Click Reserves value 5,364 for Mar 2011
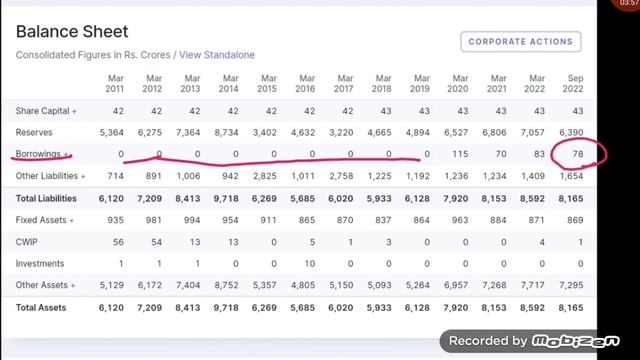Screen dimensions: 640x360 tap(112, 133)
